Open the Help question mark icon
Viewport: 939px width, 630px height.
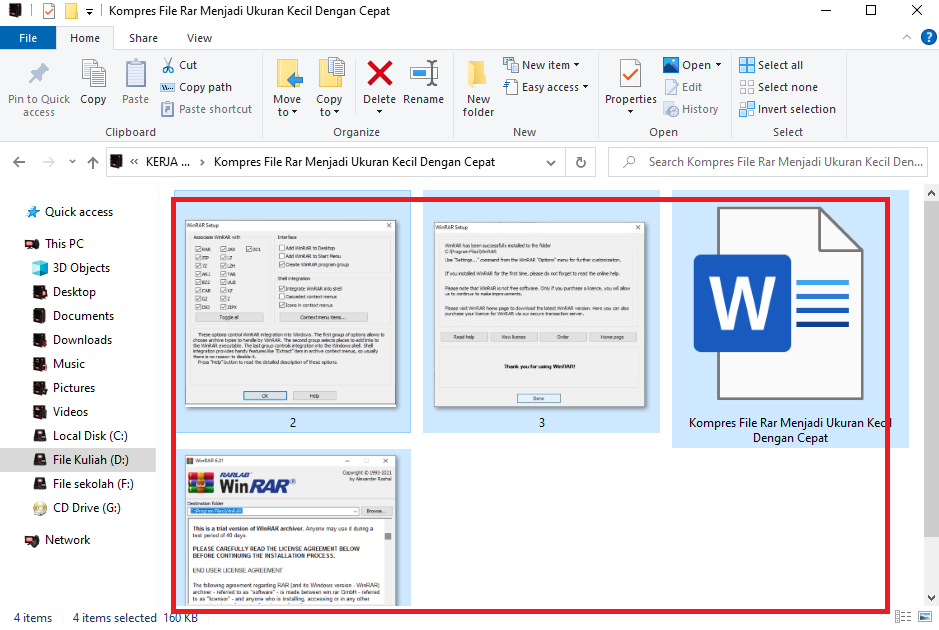928,37
